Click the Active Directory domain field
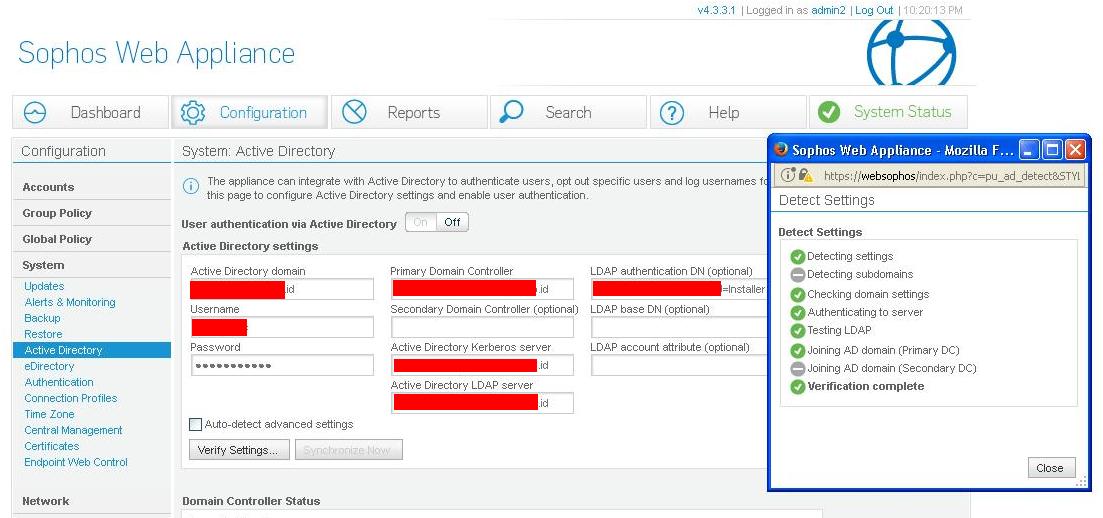Screen dimensions: 1103x518 pyautogui.click(x=281, y=289)
